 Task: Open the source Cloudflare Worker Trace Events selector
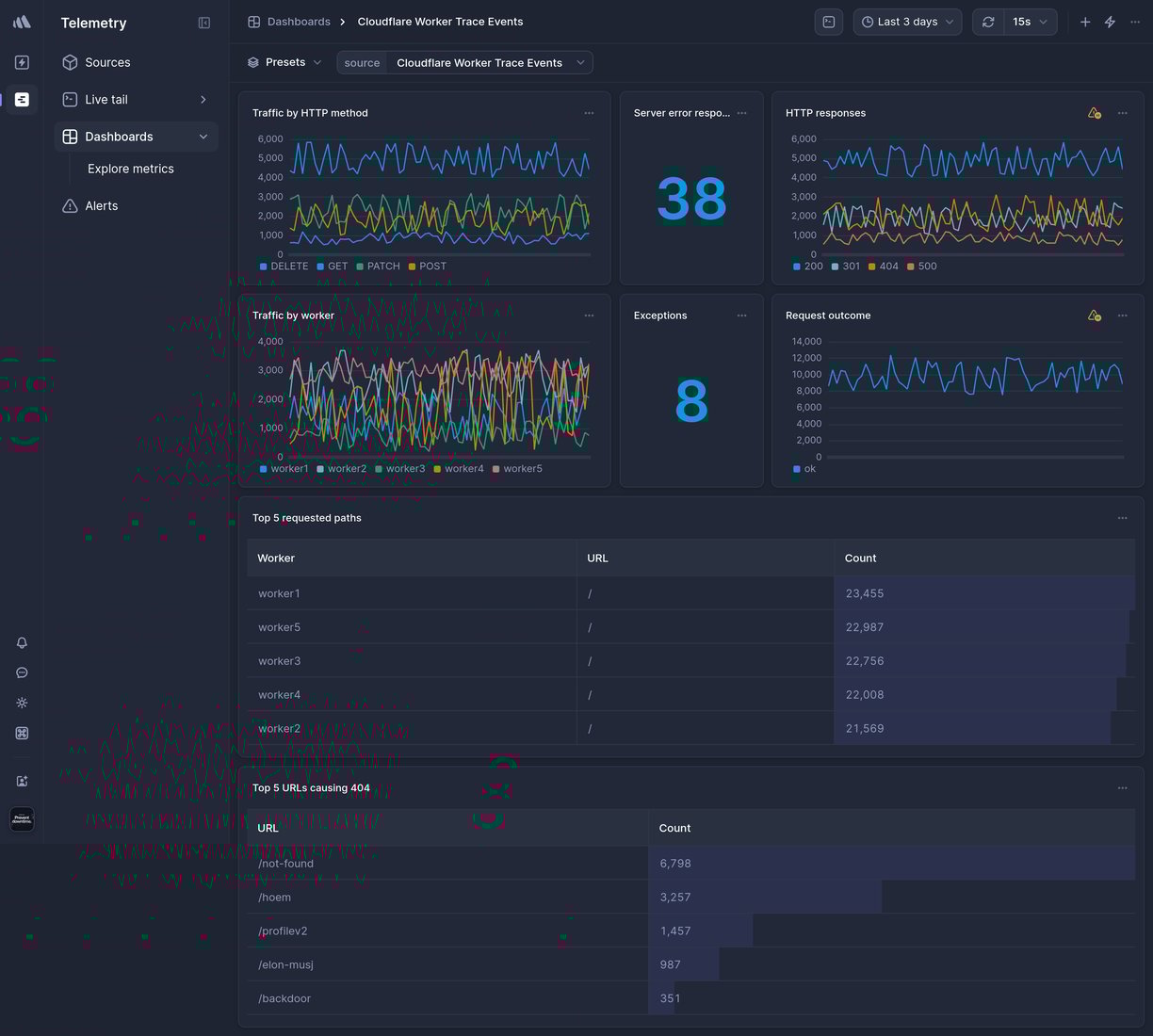[464, 63]
